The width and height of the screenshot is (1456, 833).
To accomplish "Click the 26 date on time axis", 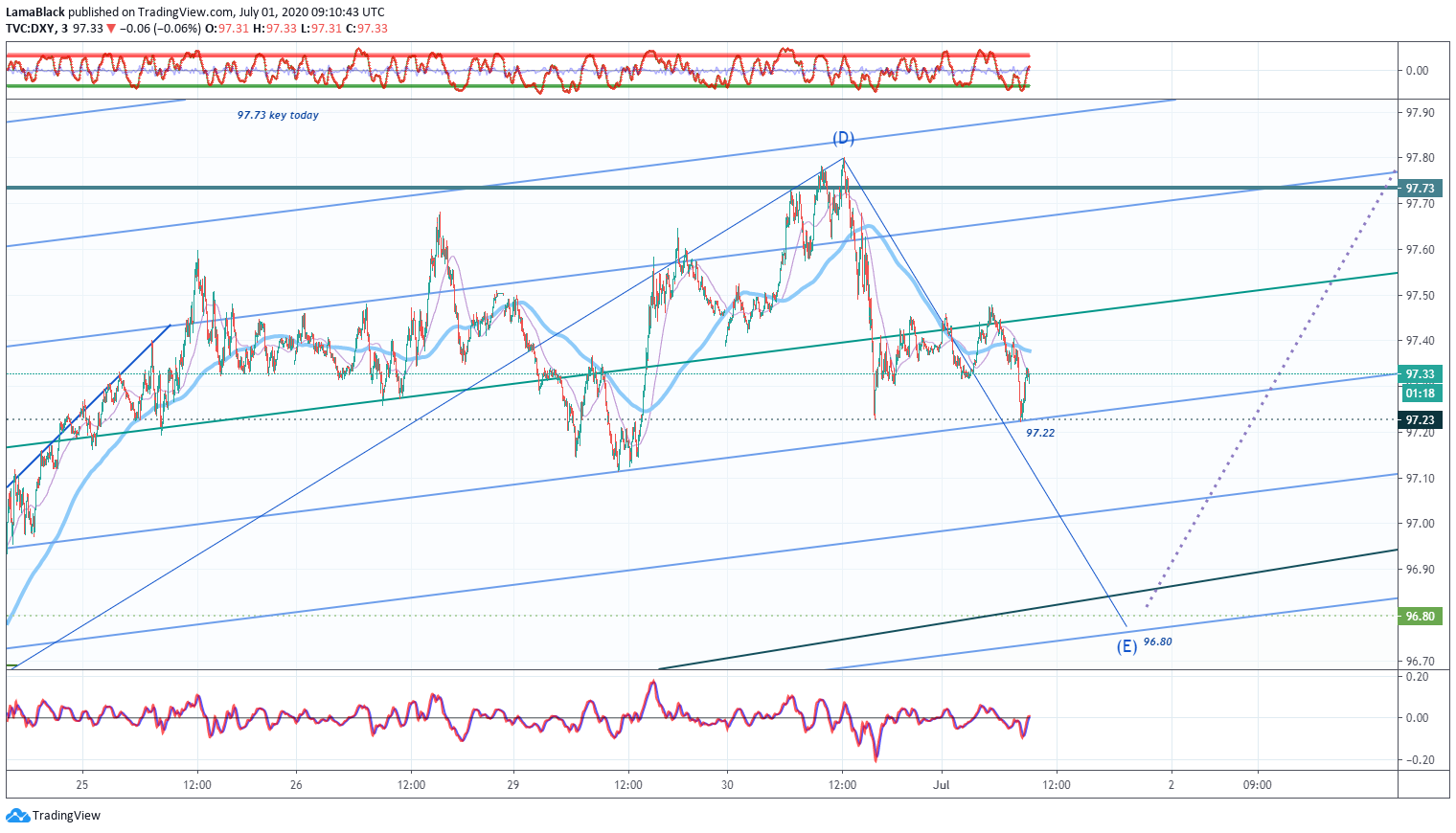I will (296, 785).
